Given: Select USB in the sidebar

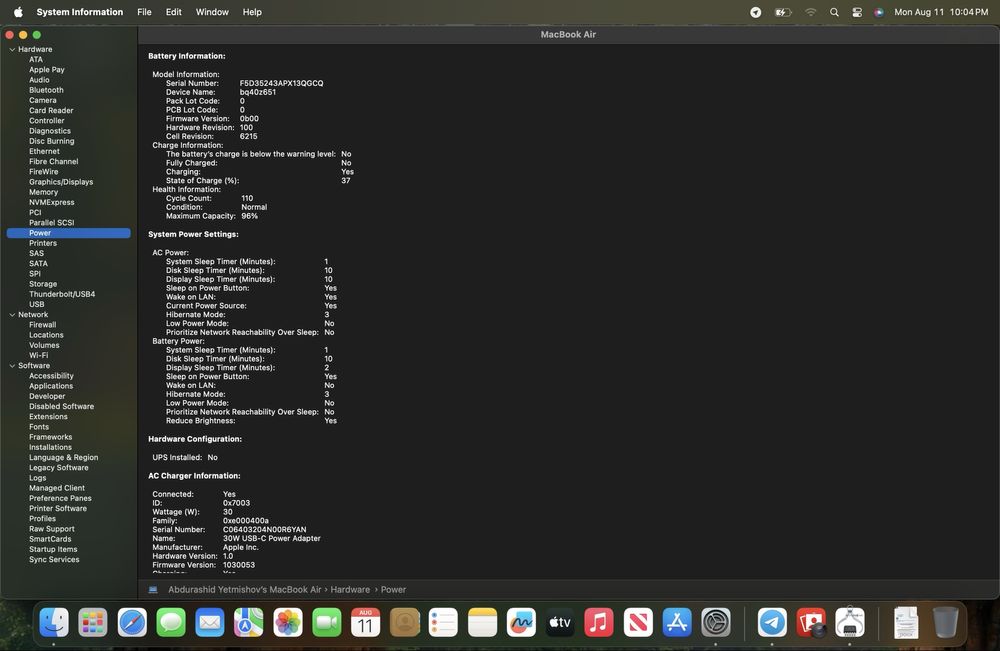Looking at the screenshot, I should [x=36, y=304].
